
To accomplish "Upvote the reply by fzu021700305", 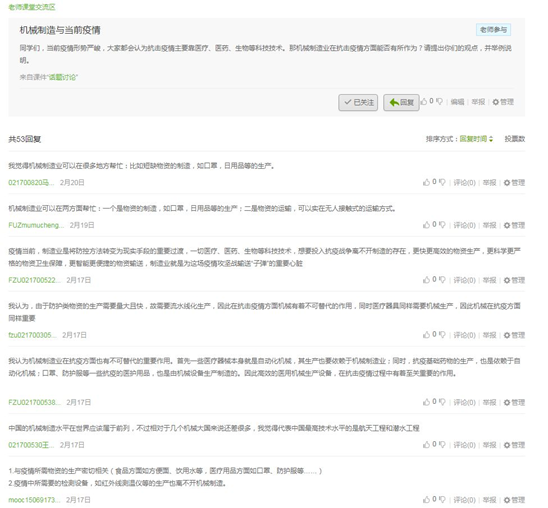I will (426, 335).
